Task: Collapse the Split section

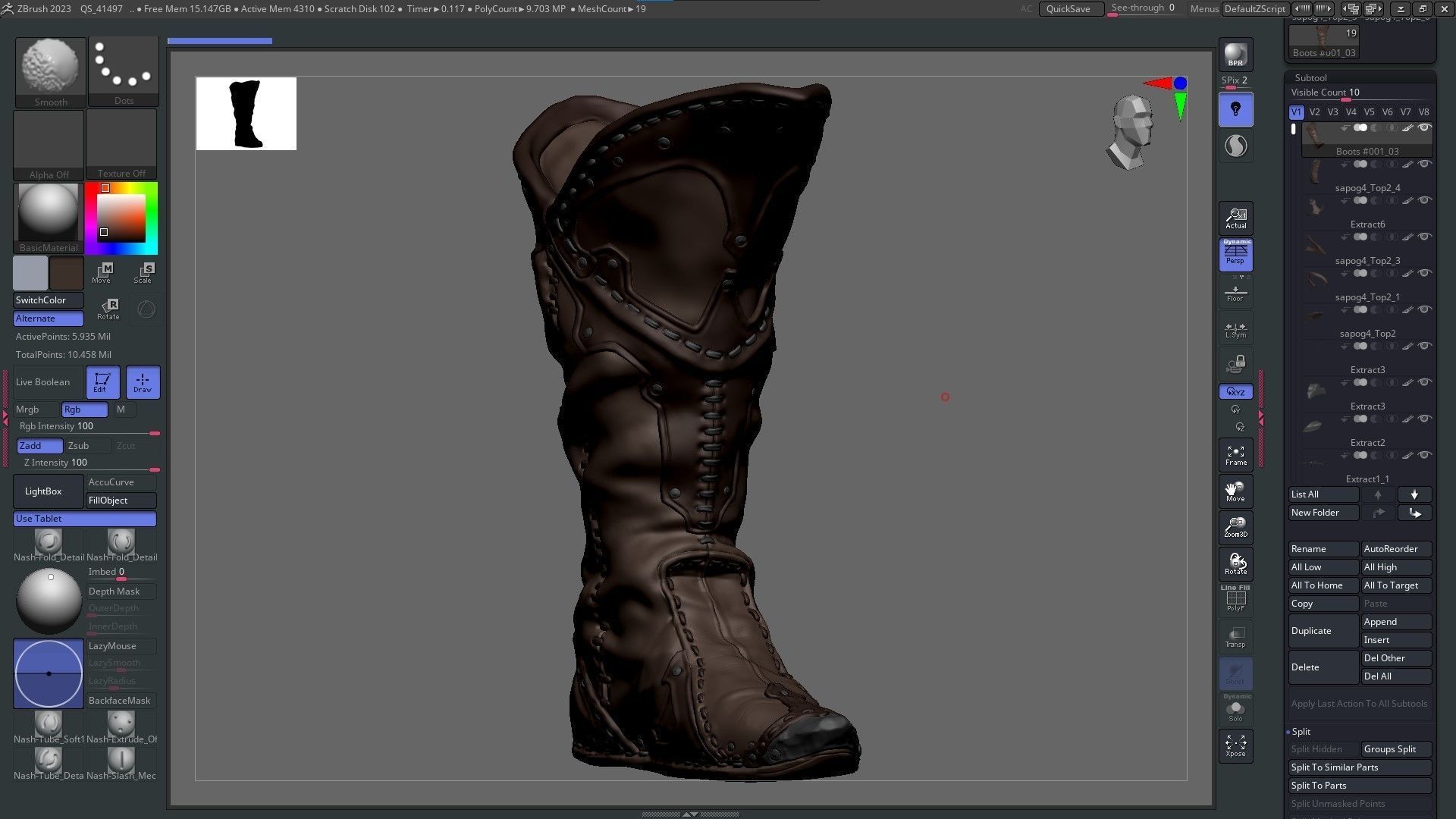Action: pyautogui.click(x=1301, y=732)
